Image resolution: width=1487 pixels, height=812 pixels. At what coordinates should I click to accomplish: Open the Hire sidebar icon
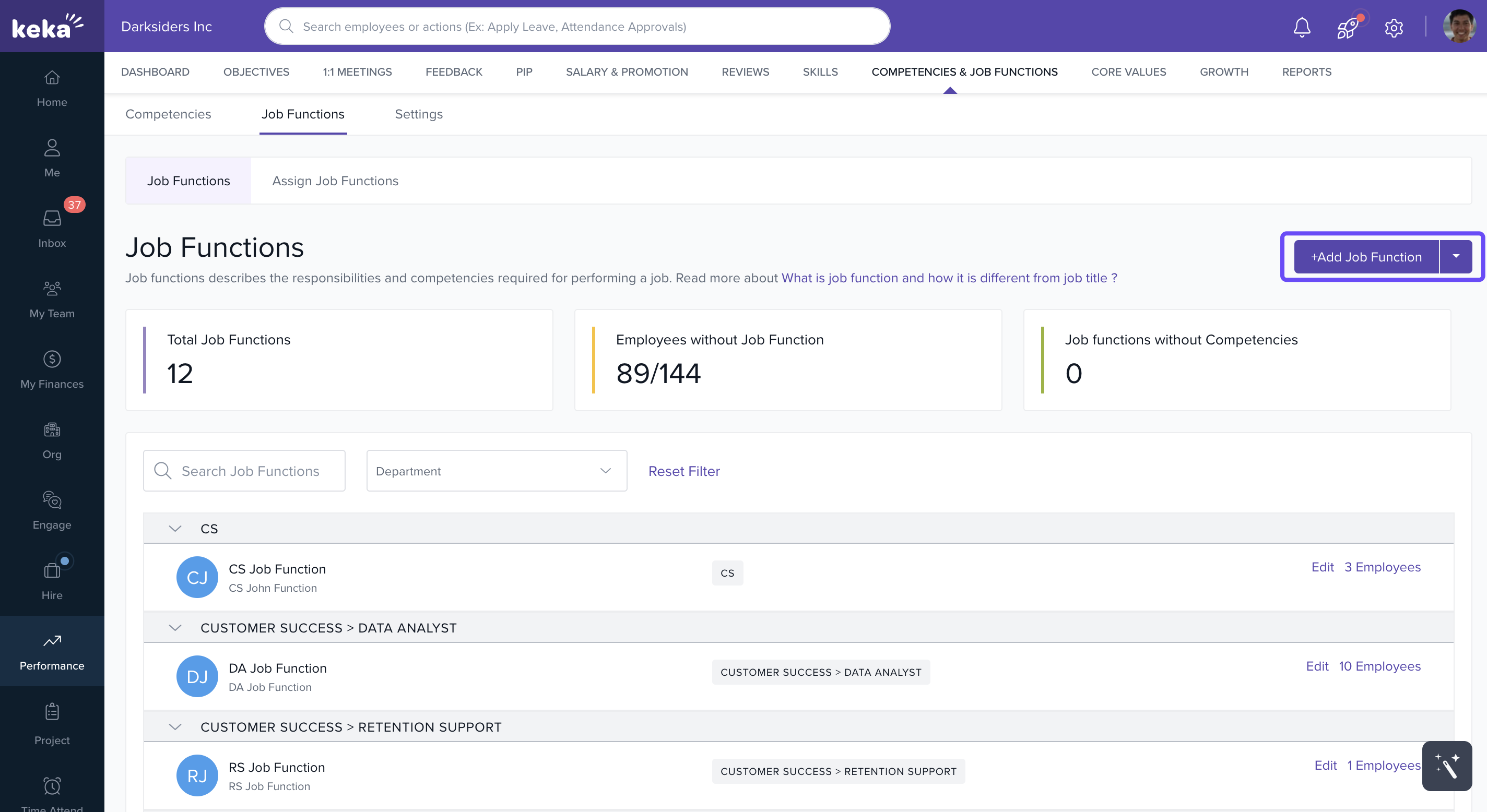pos(52,580)
